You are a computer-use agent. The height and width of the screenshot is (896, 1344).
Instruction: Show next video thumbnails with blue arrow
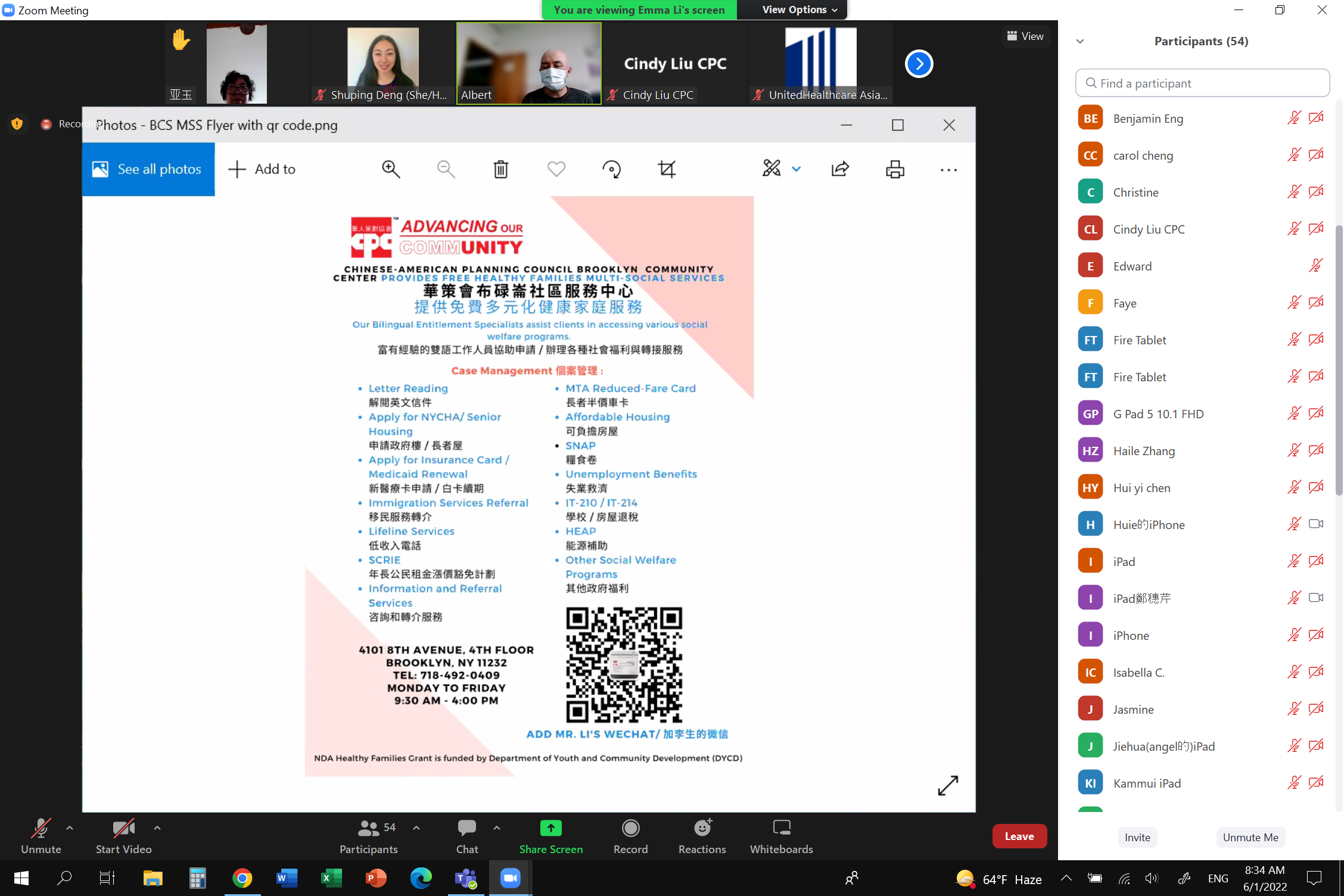[x=919, y=64]
